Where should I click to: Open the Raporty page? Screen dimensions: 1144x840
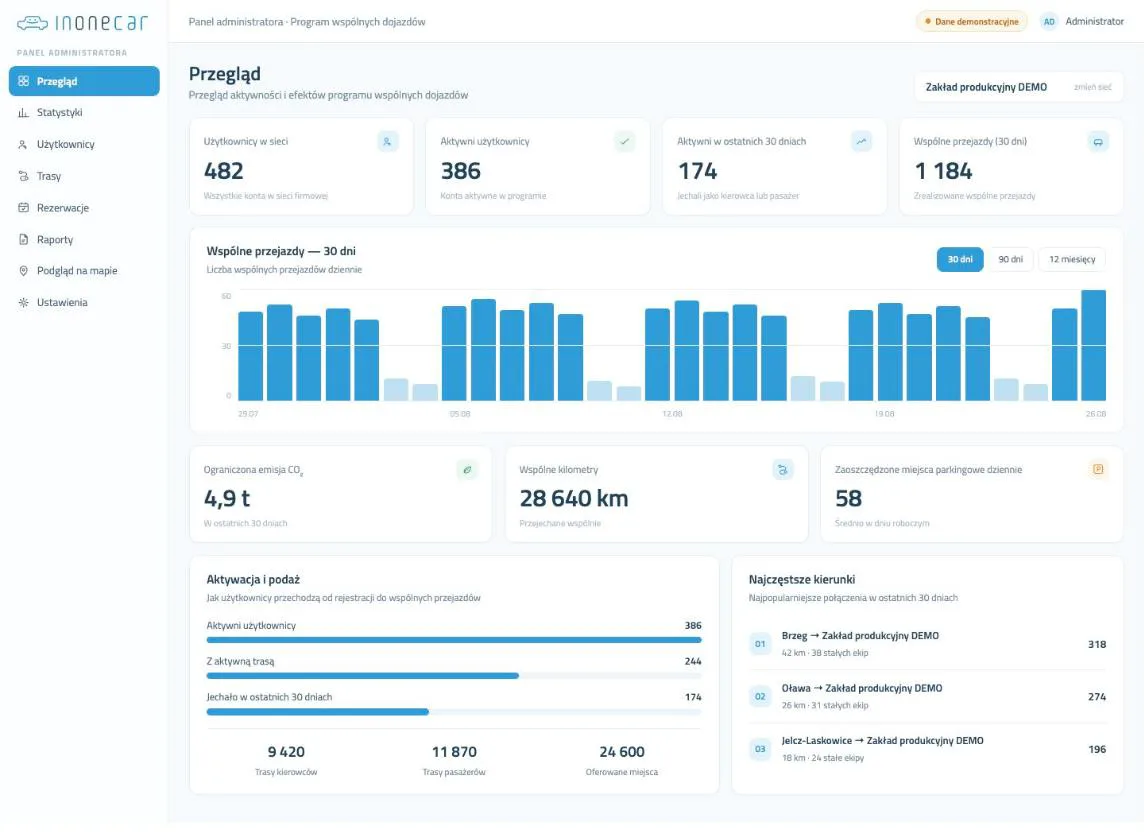84,239
